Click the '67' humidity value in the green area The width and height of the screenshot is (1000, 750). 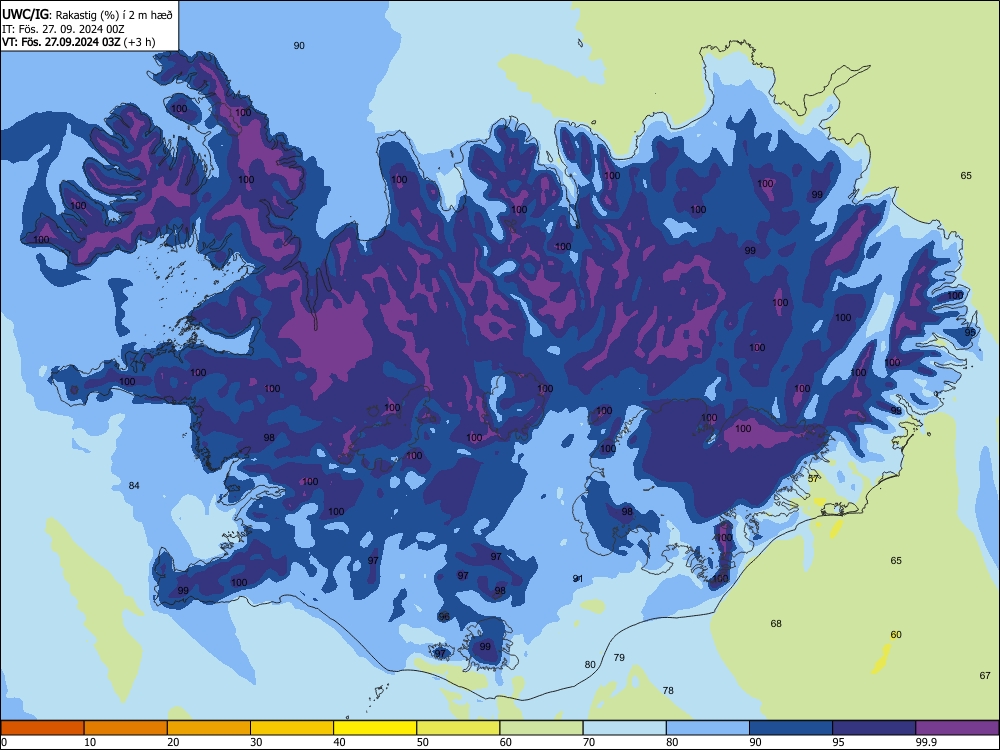985,675
